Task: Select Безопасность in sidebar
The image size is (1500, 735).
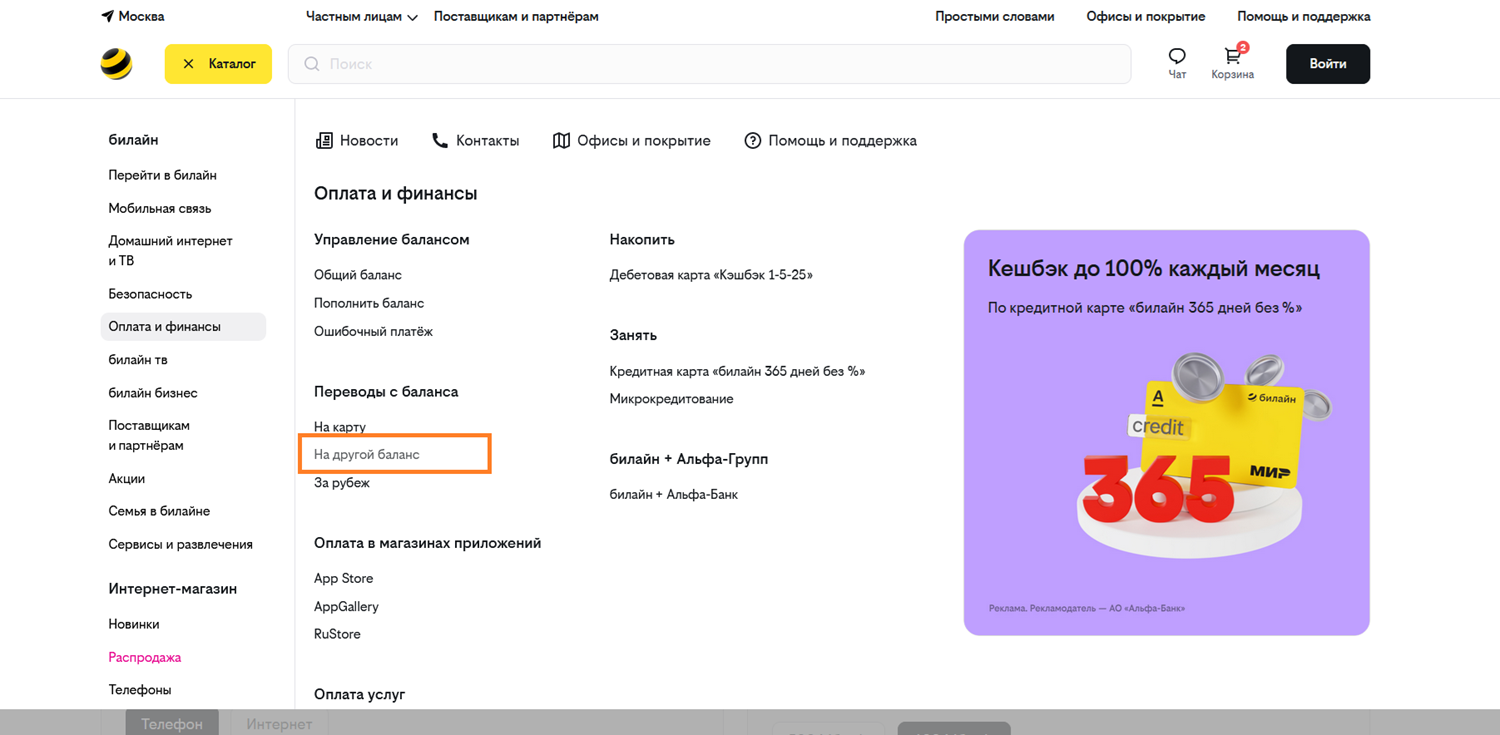Action: tap(150, 294)
